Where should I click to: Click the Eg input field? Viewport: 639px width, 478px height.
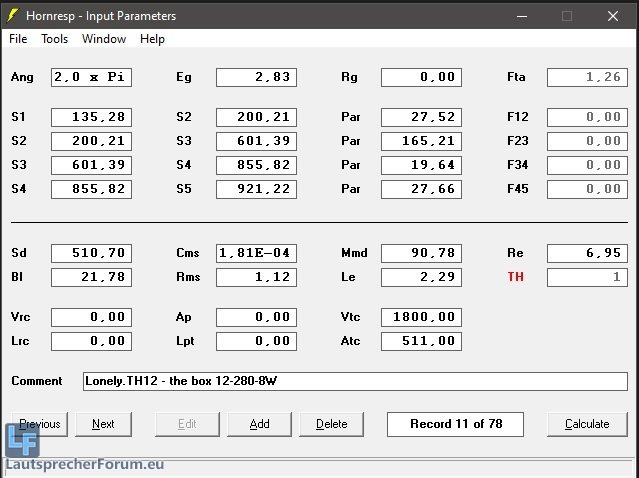pos(256,77)
